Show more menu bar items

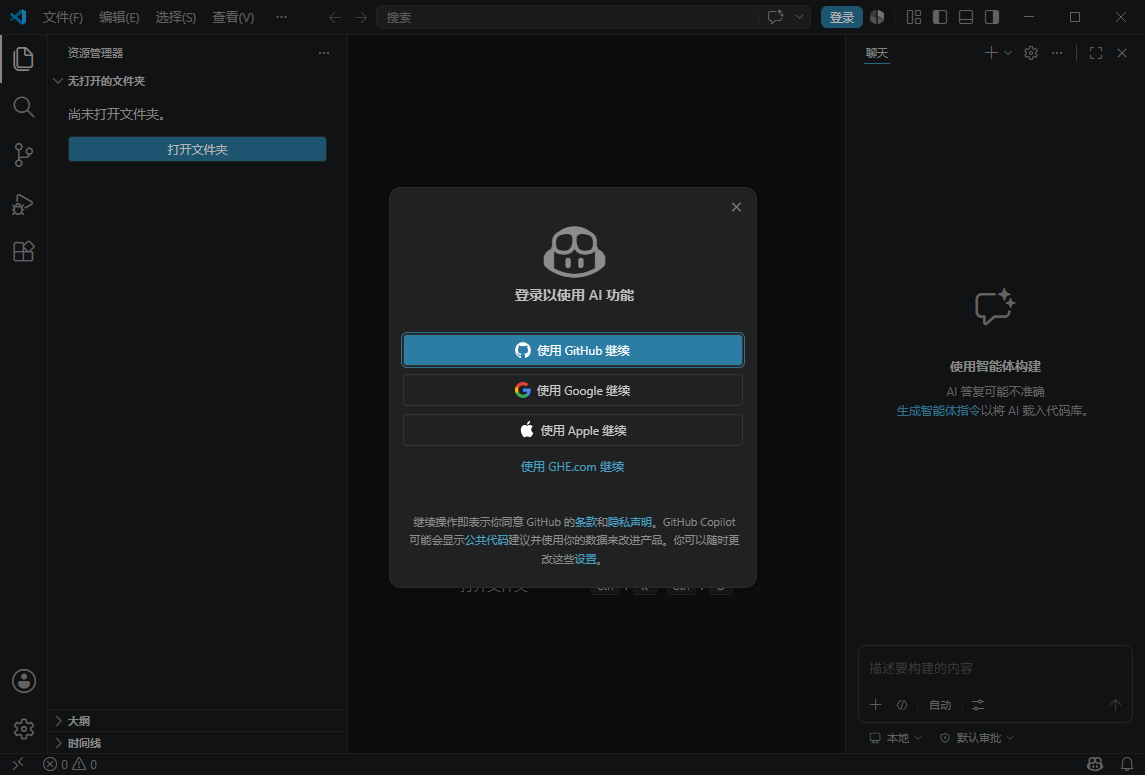pyautogui.click(x=281, y=17)
